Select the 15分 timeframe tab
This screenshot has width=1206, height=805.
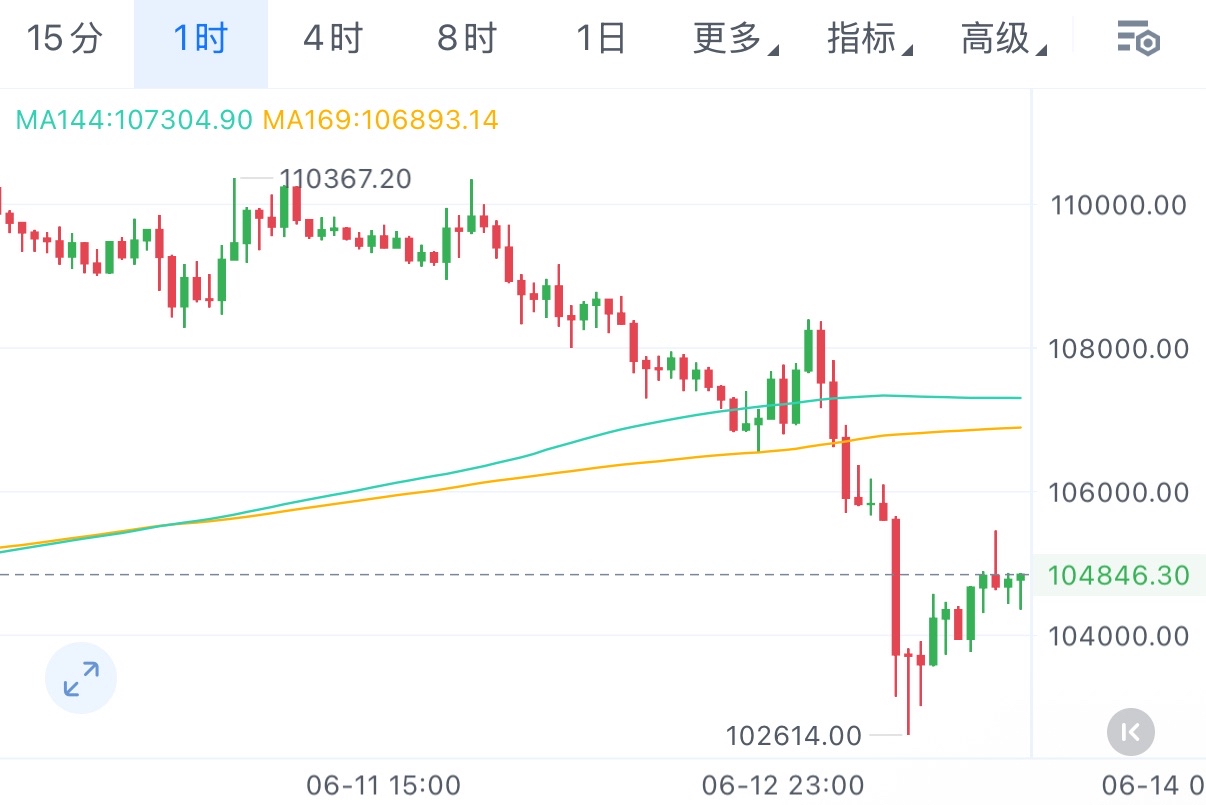tap(65, 39)
